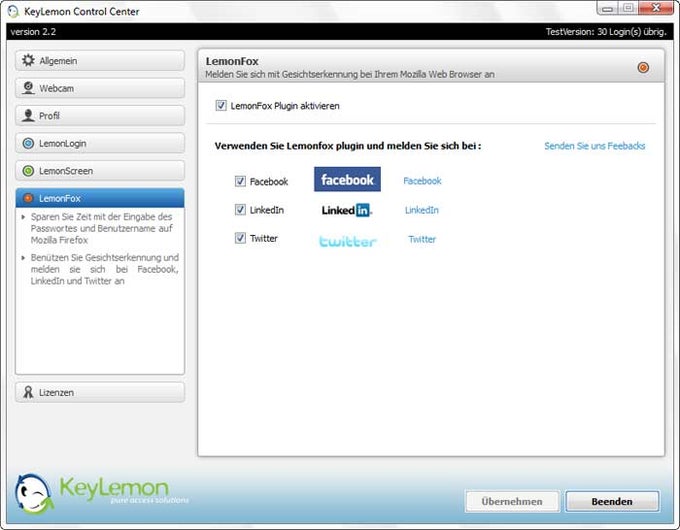Click the person icon beside Profil
The height and width of the screenshot is (530, 680).
[28, 115]
